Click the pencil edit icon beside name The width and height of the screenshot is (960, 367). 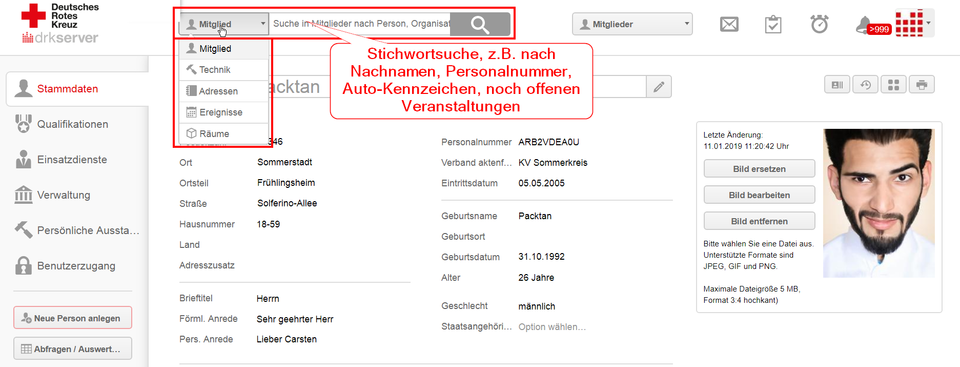pyautogui.click(x=659, y=87)
